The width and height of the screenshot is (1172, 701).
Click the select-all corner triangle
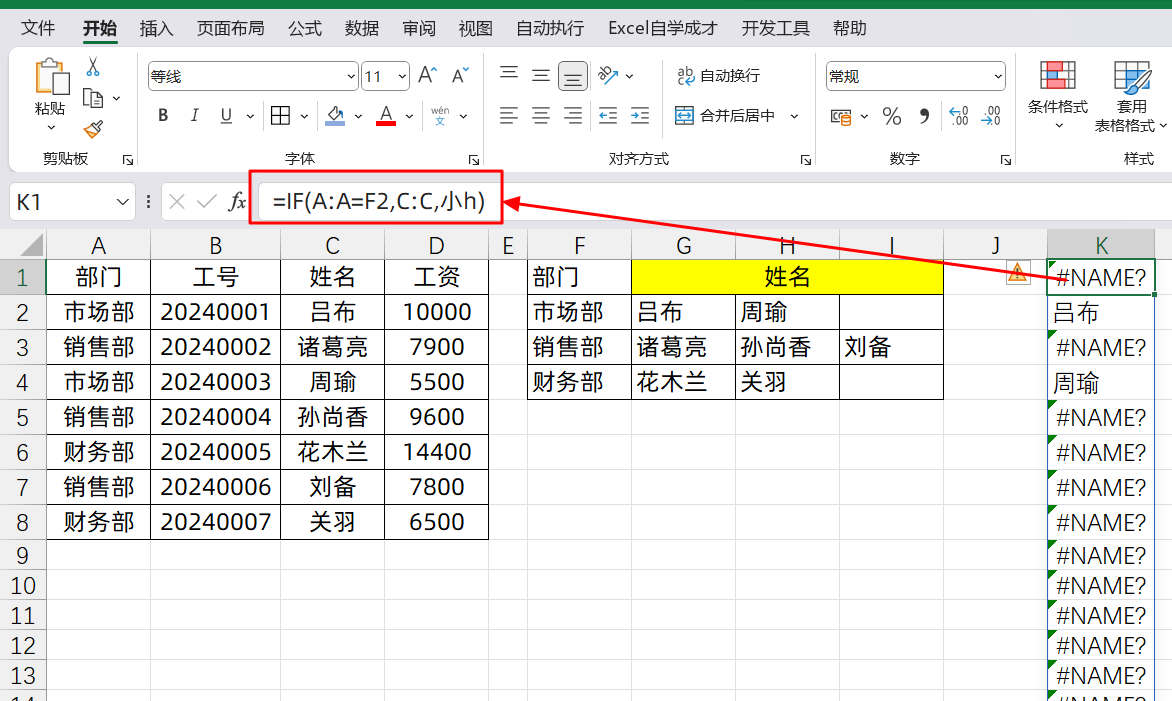click(32, 245)
